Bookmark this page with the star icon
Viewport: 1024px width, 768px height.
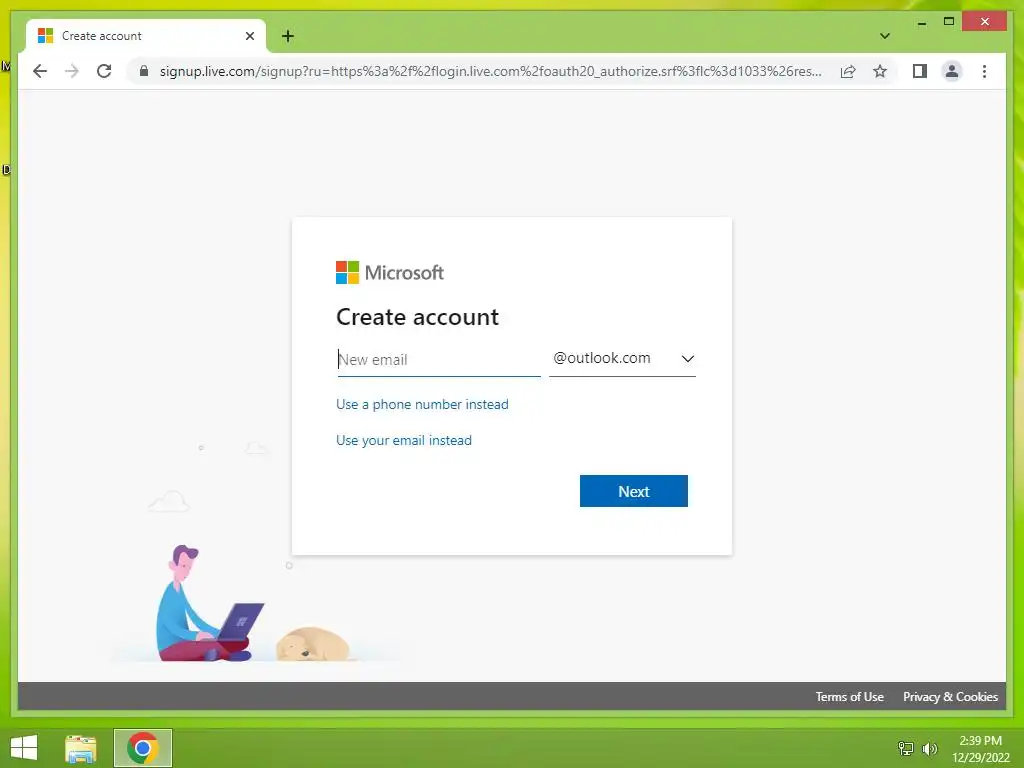880,71
